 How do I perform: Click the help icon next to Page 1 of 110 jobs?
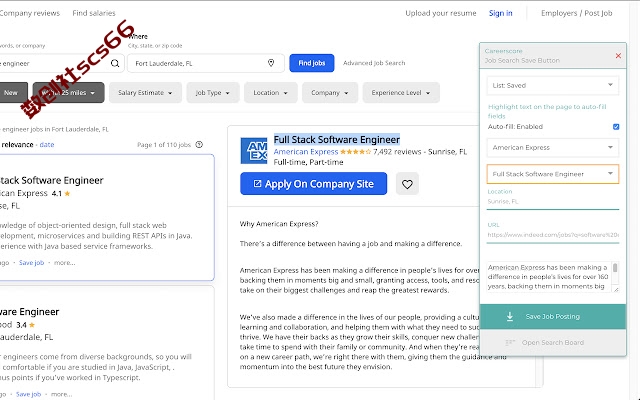click(x=199, y=144)
